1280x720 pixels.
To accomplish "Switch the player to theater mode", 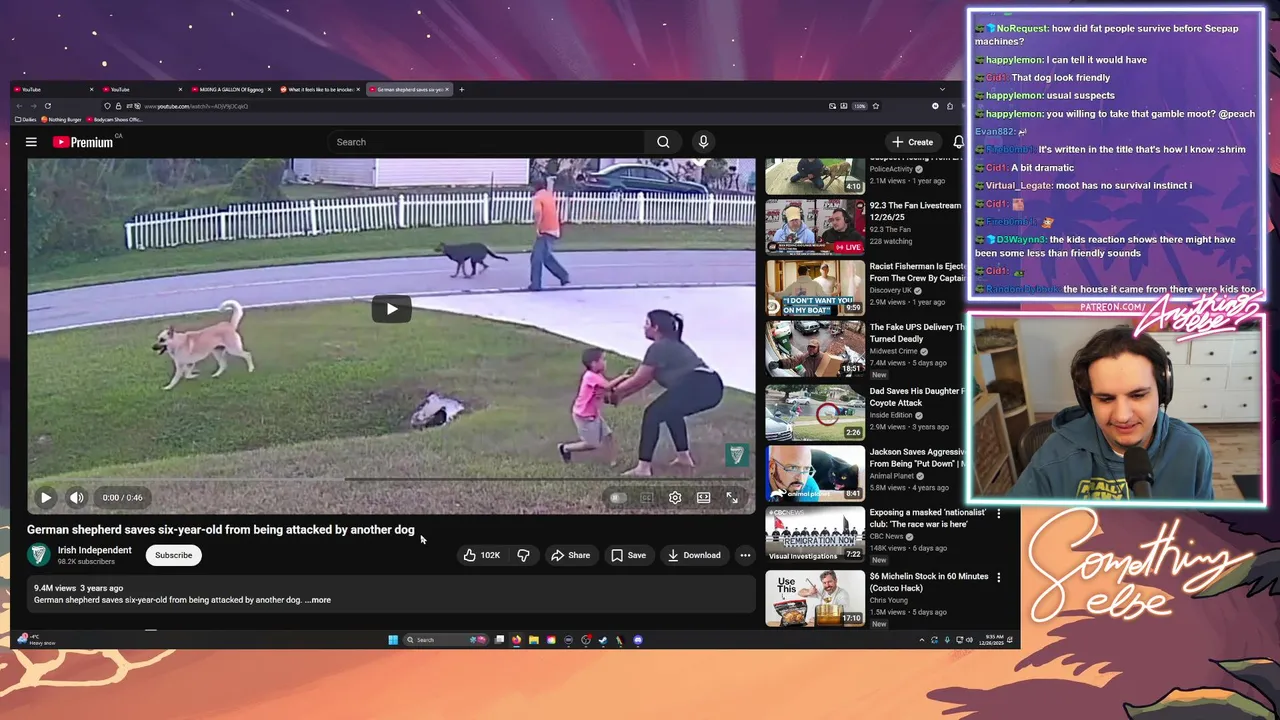I will tap(704, 497).
